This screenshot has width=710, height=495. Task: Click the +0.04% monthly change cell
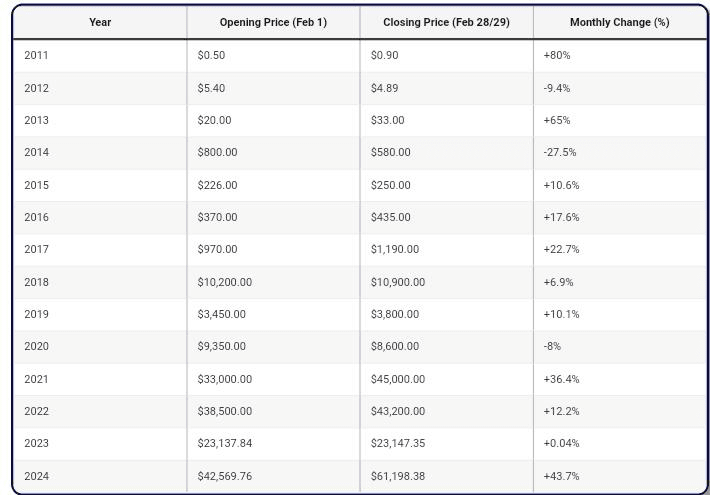click(x=561, y=443)
